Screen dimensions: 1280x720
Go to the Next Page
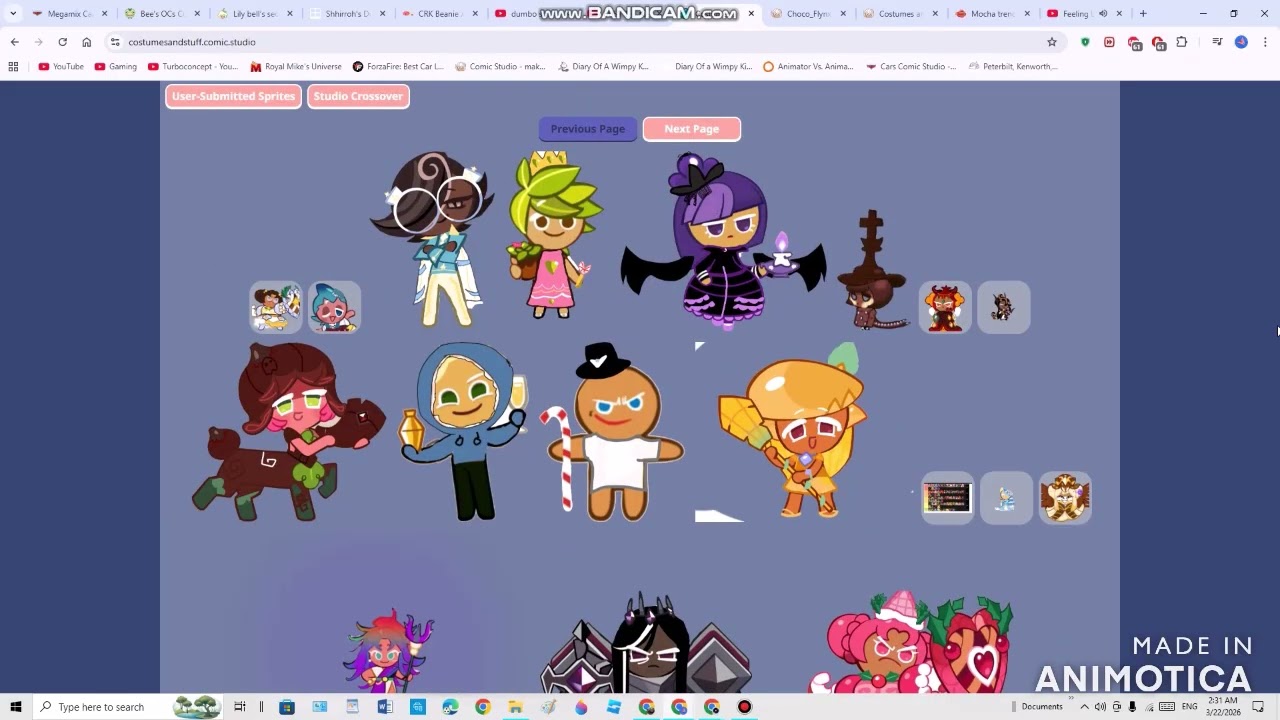(x=691, y=129)
